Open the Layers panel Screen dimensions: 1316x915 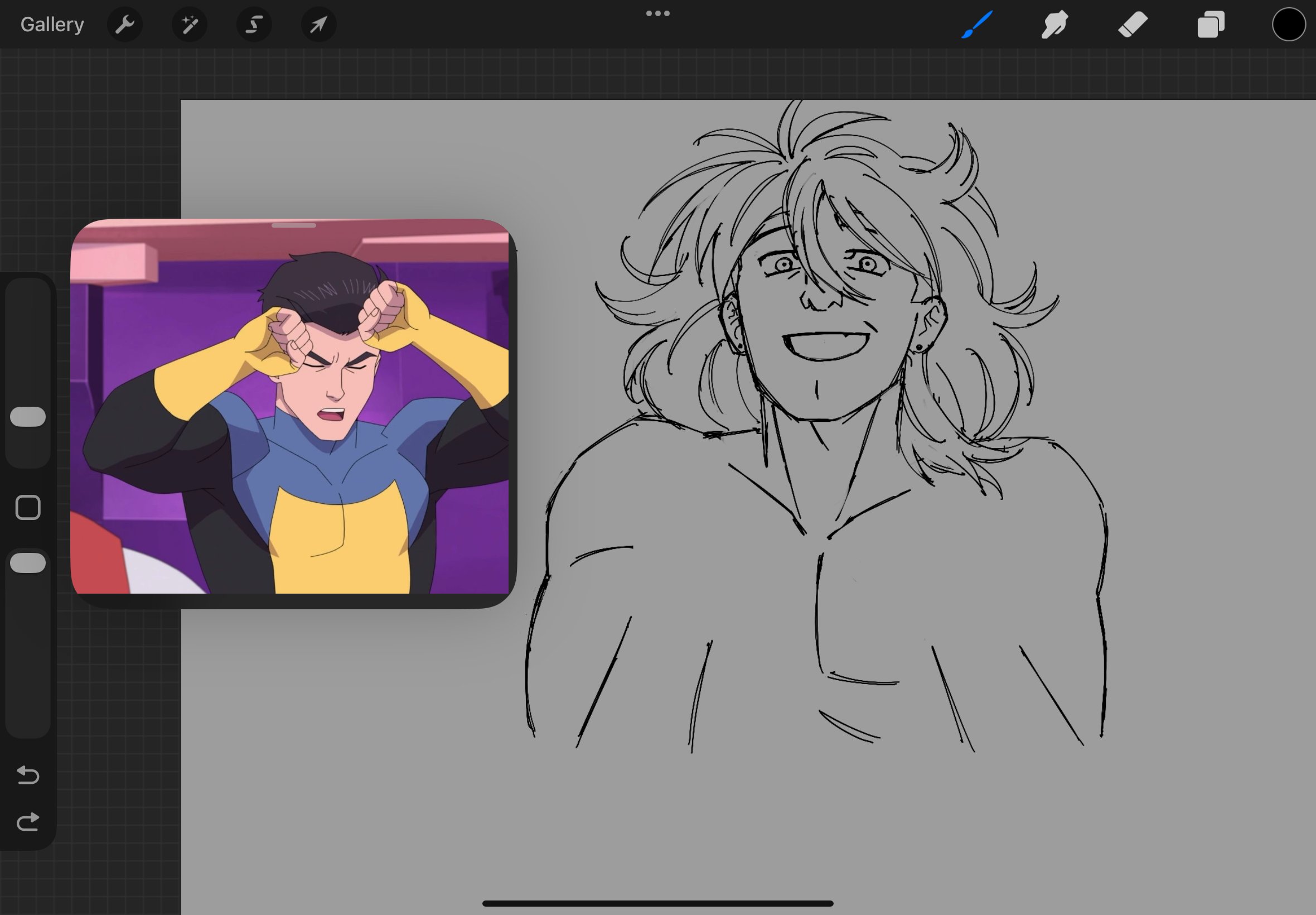[1211, 25]
